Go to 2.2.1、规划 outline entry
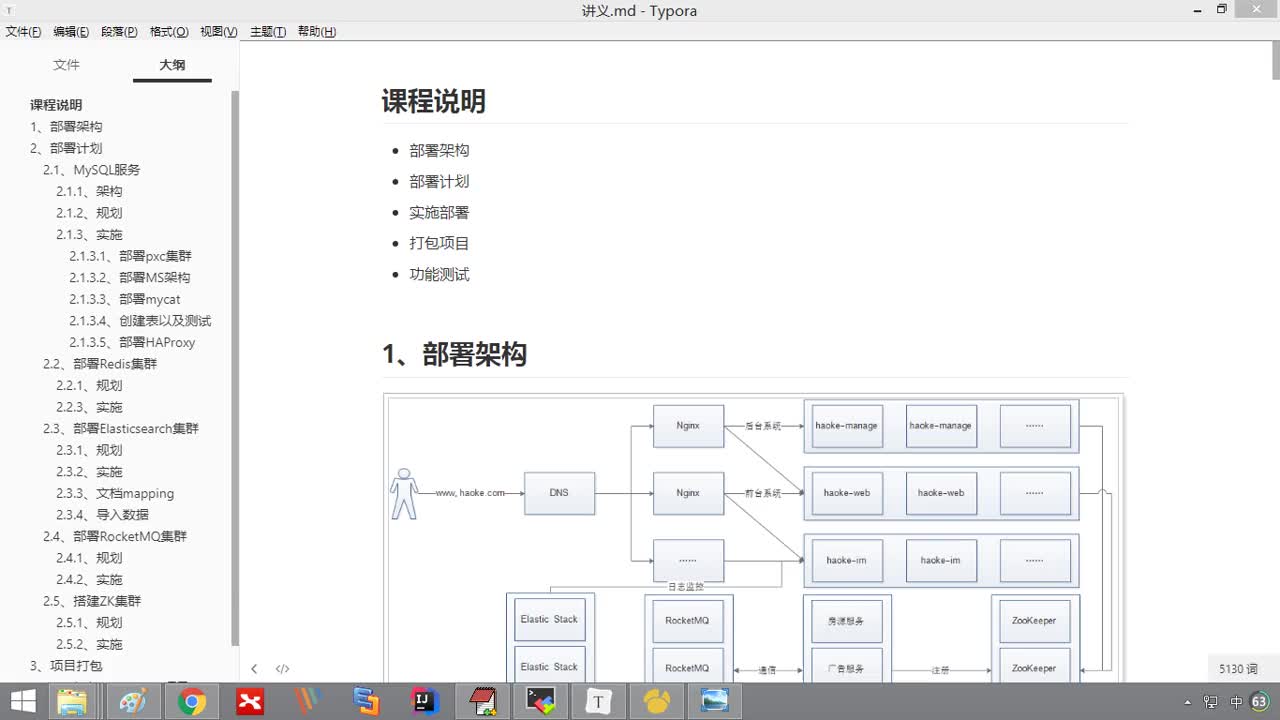This screenshot has height=720, width=1280. pyautogui.click(x=89, y=386)
